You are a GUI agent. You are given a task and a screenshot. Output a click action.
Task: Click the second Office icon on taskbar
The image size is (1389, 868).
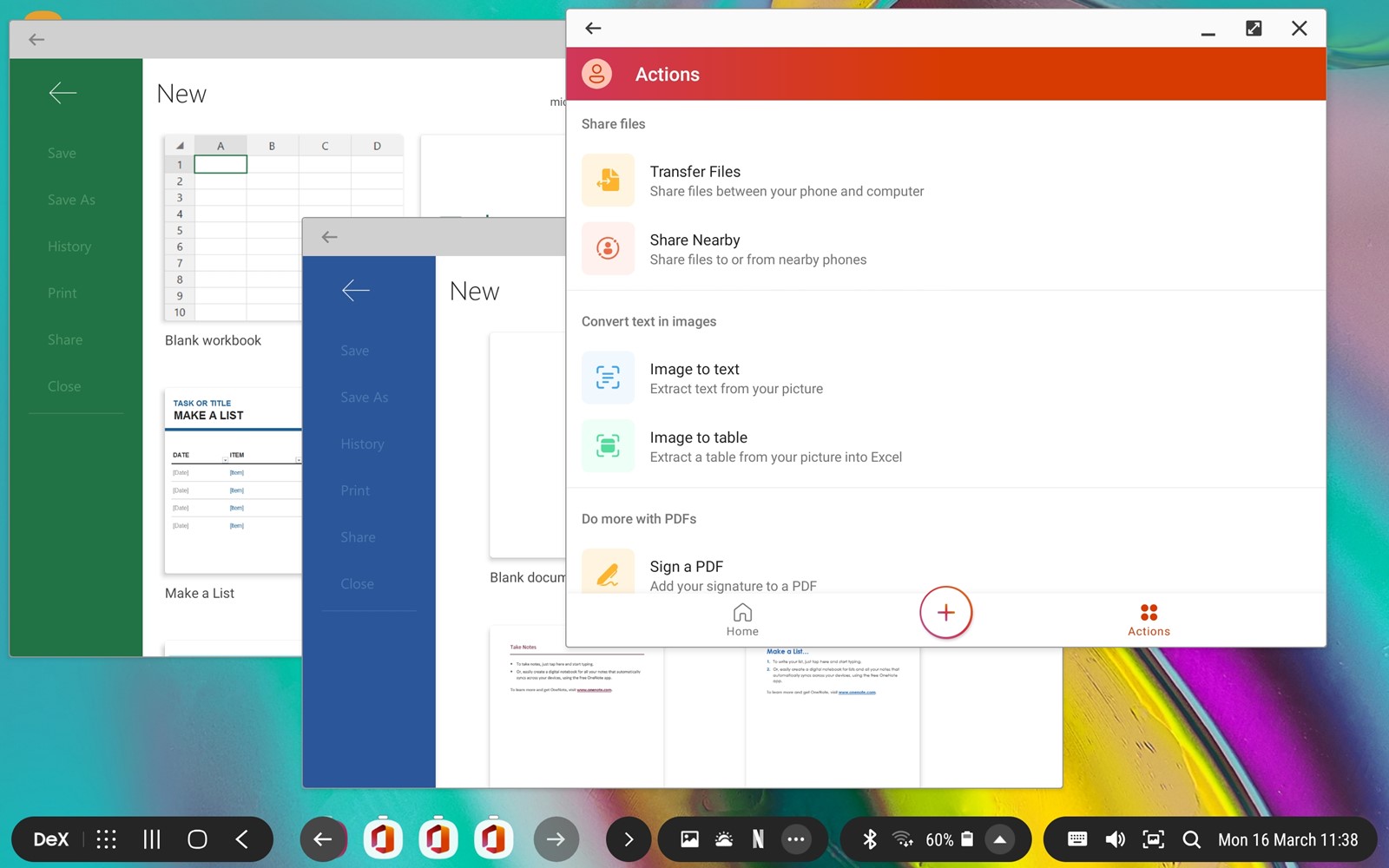438,839
